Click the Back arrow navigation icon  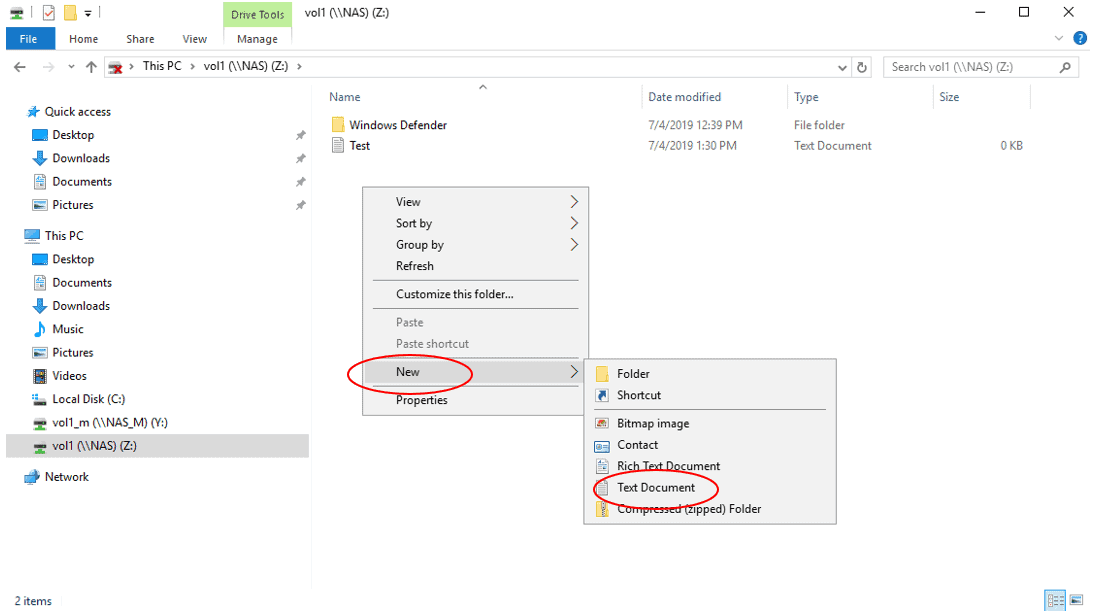coord(19,67)
